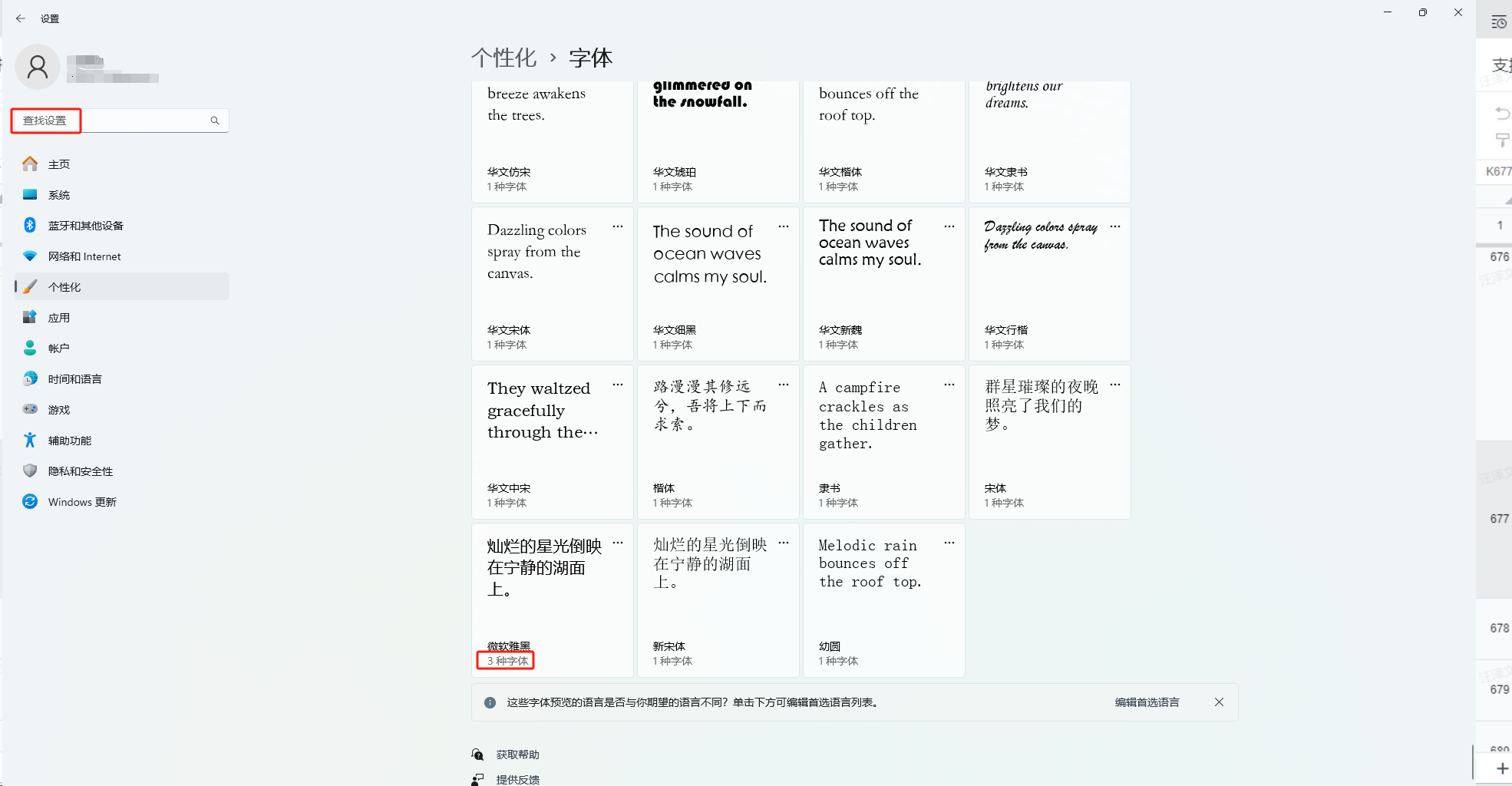
Task: Click the 3 种字体 count under 微软雅黑
Action: pyautogui.click(x=507, y=661)
